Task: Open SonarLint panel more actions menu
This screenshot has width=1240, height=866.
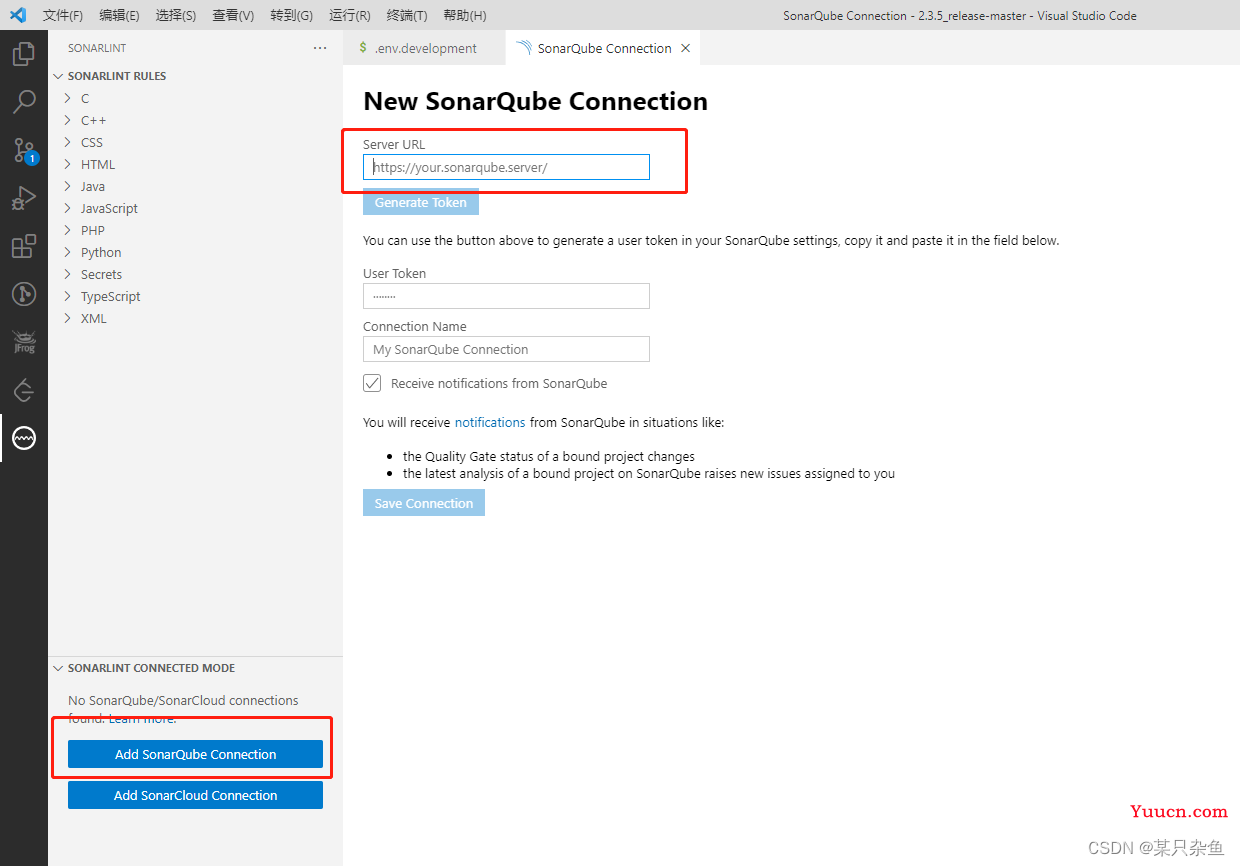Action: coord(320,48)
